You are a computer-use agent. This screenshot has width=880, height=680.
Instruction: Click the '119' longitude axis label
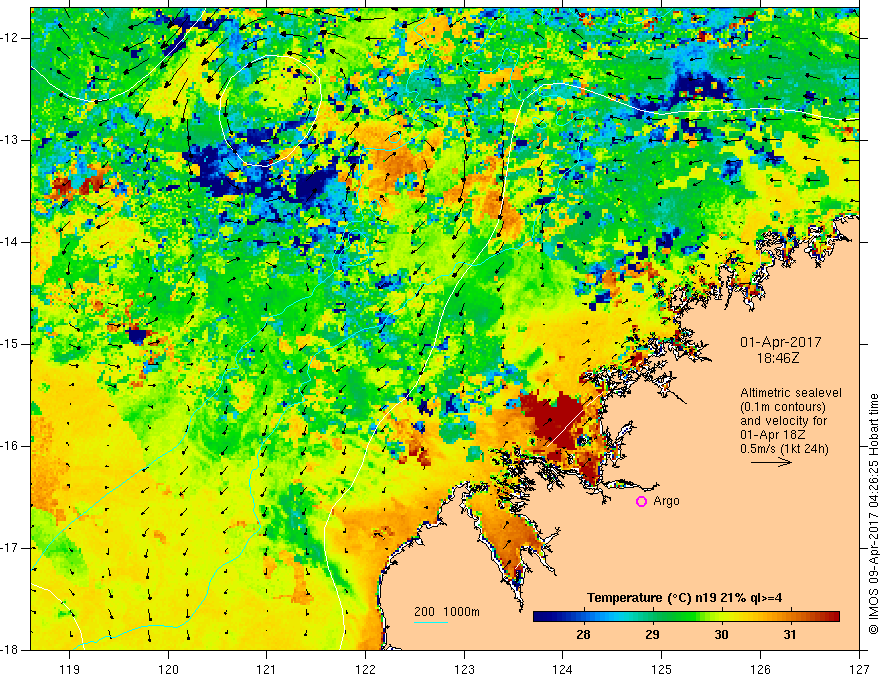pos(70,669)
